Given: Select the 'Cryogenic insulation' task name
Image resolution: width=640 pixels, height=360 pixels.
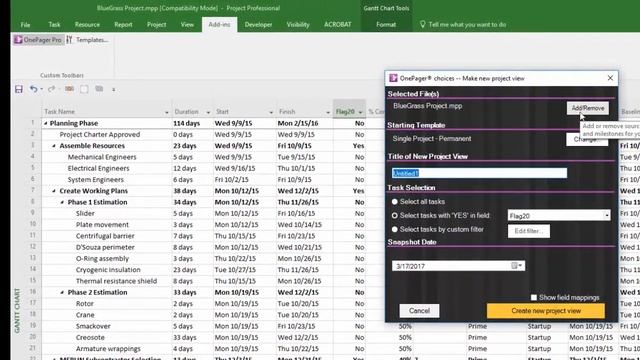Looking at the screenshot, I should pyautogui.click(x=108, y=270).
